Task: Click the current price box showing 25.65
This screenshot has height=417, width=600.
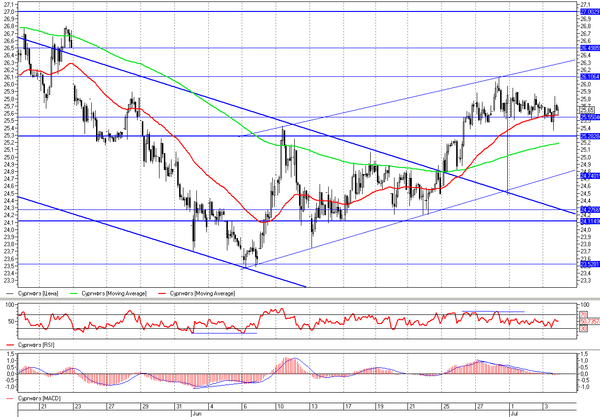Action: click(587, 110)
